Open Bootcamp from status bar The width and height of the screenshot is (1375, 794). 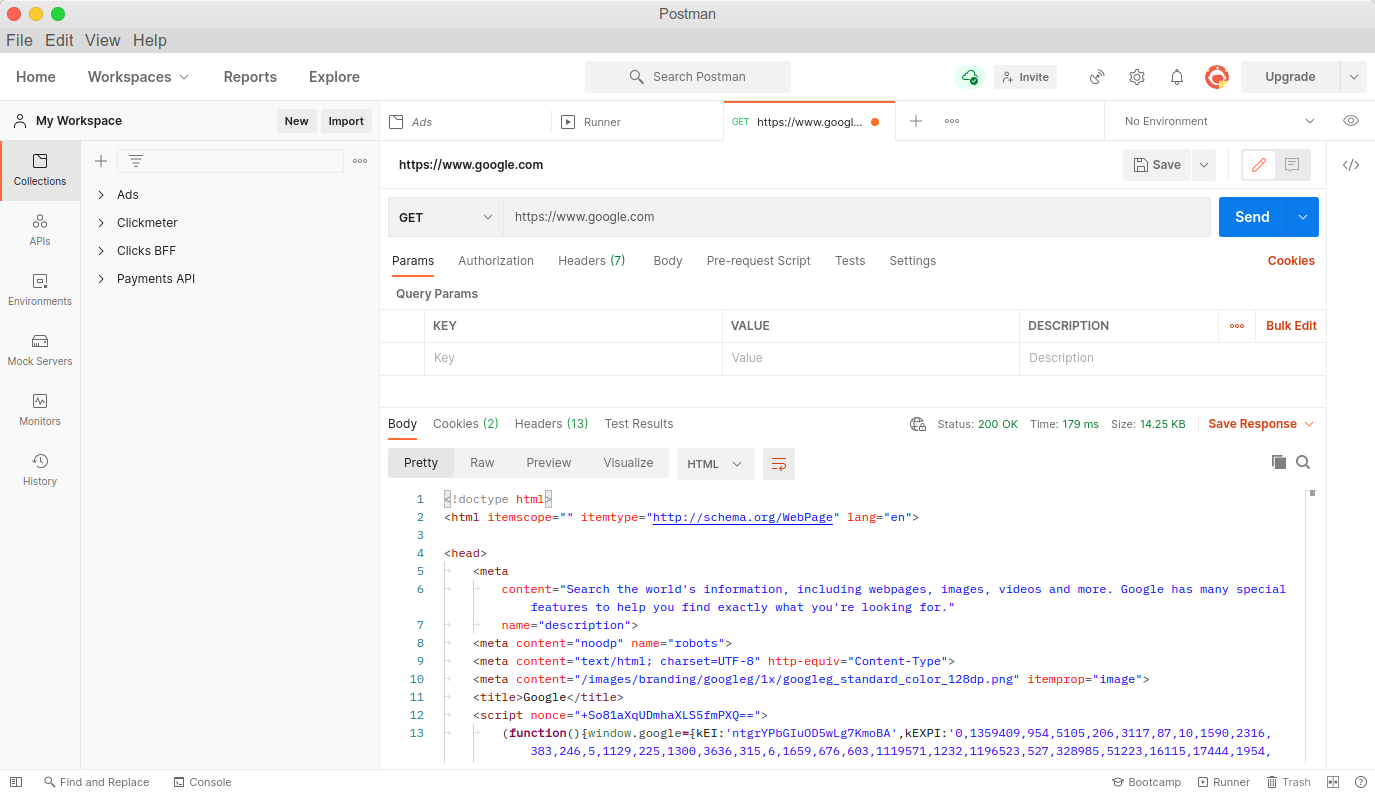coord(1146,782)
